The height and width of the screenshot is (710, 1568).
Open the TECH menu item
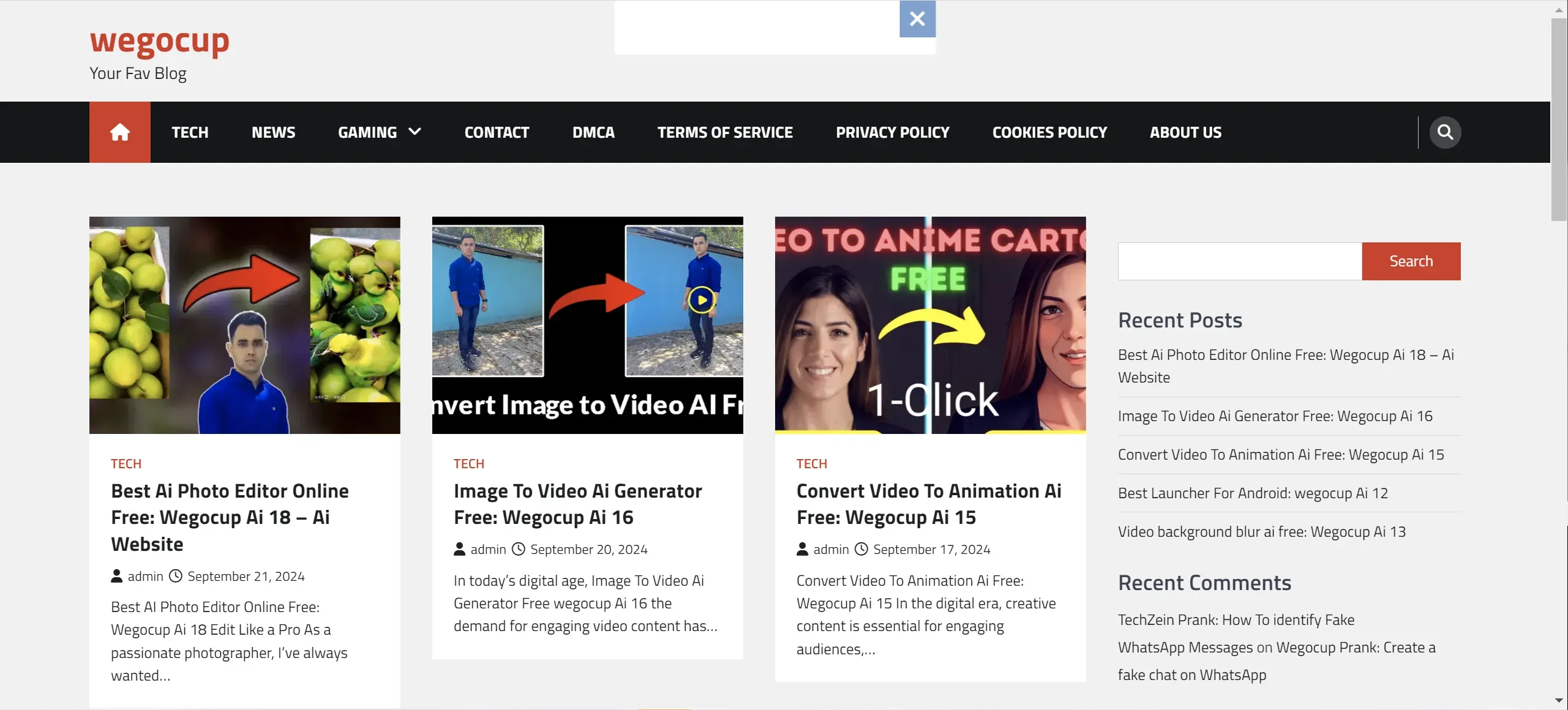coord(190,132)
